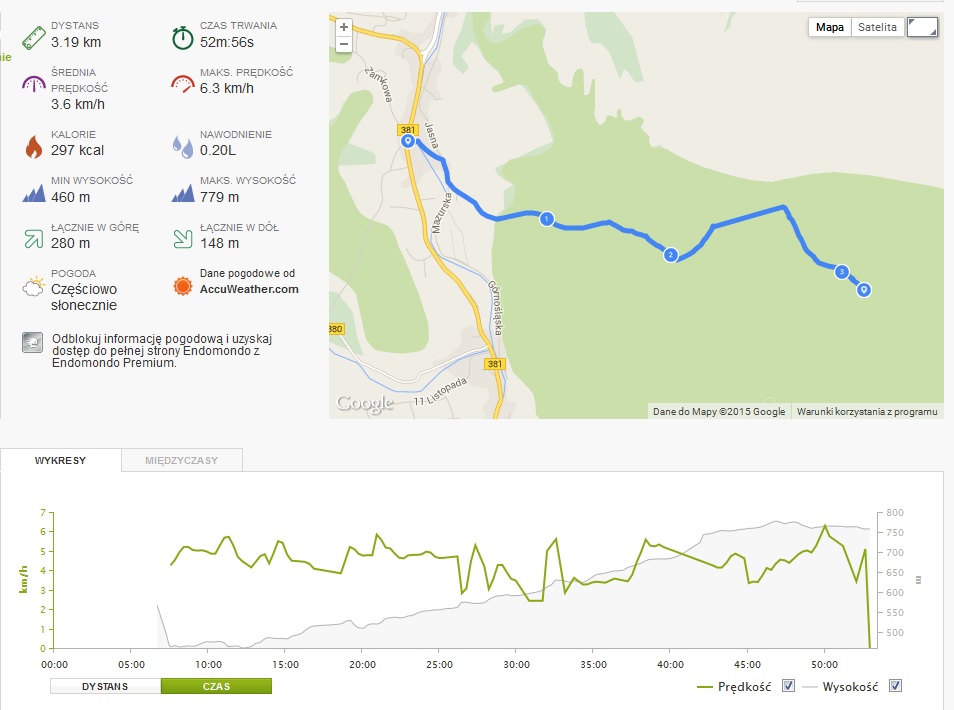
Task: Click the total descent arrow icon
Action: tap(182, 238)
